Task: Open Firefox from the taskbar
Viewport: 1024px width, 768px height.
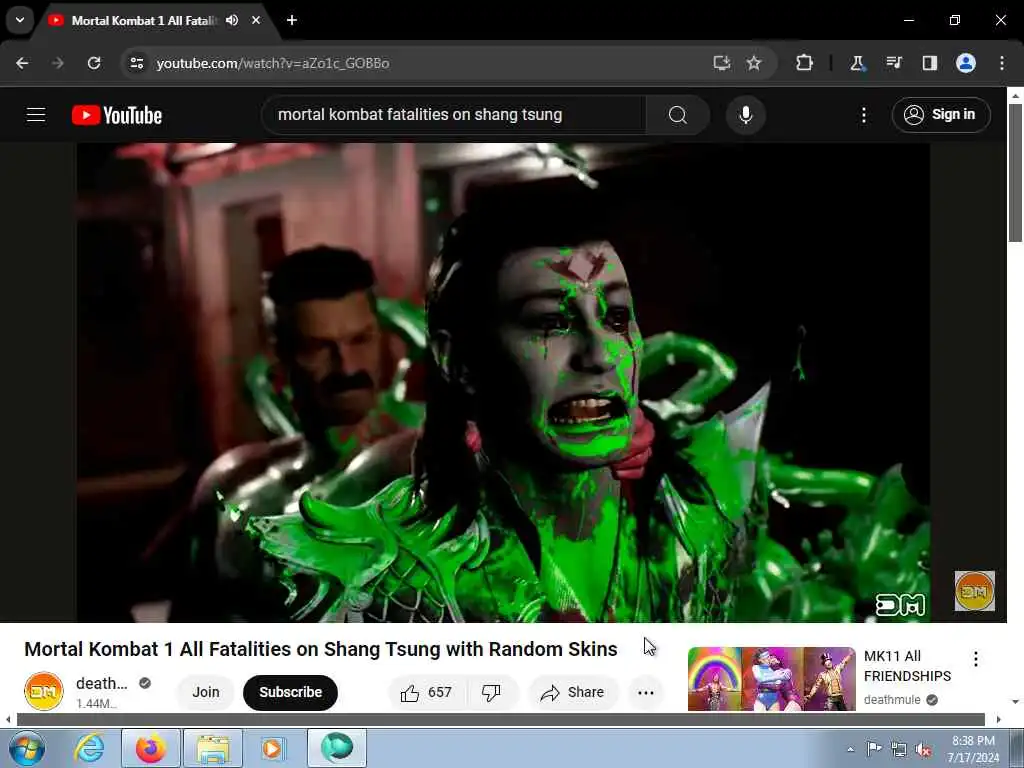Action: (x=151, y=748)
